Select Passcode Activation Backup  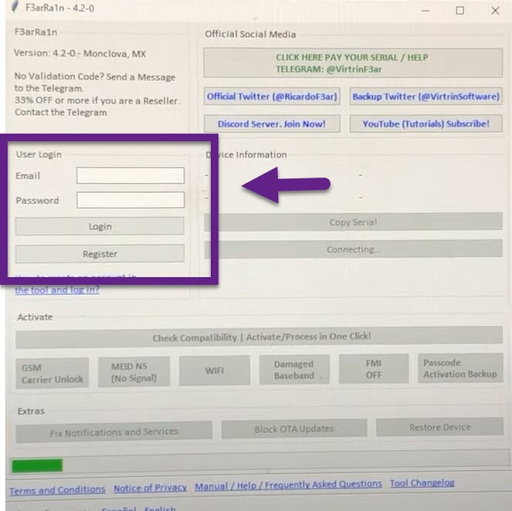[x=460, y=368]
